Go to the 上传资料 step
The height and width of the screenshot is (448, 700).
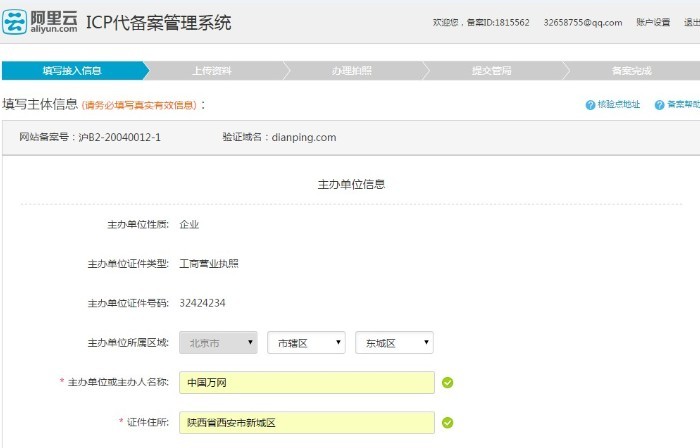[212, 71]
